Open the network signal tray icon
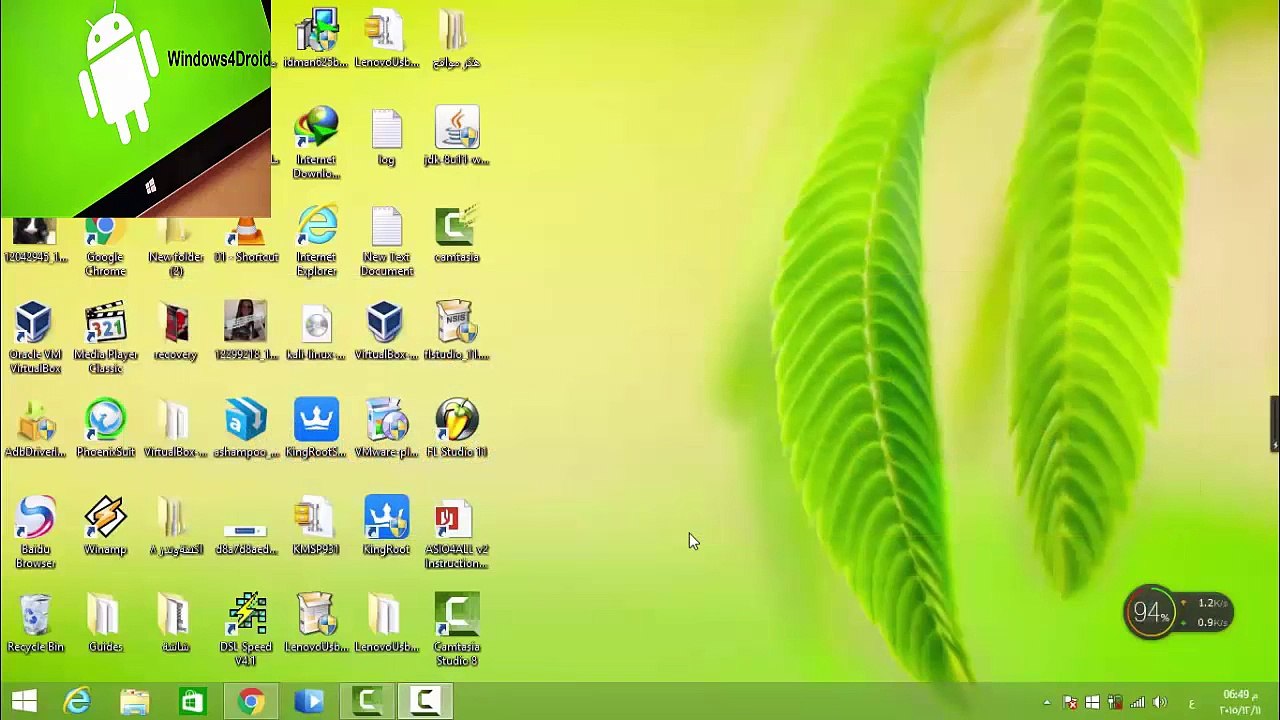The width and height of the screenshot is (1280, 720). 1138,703
